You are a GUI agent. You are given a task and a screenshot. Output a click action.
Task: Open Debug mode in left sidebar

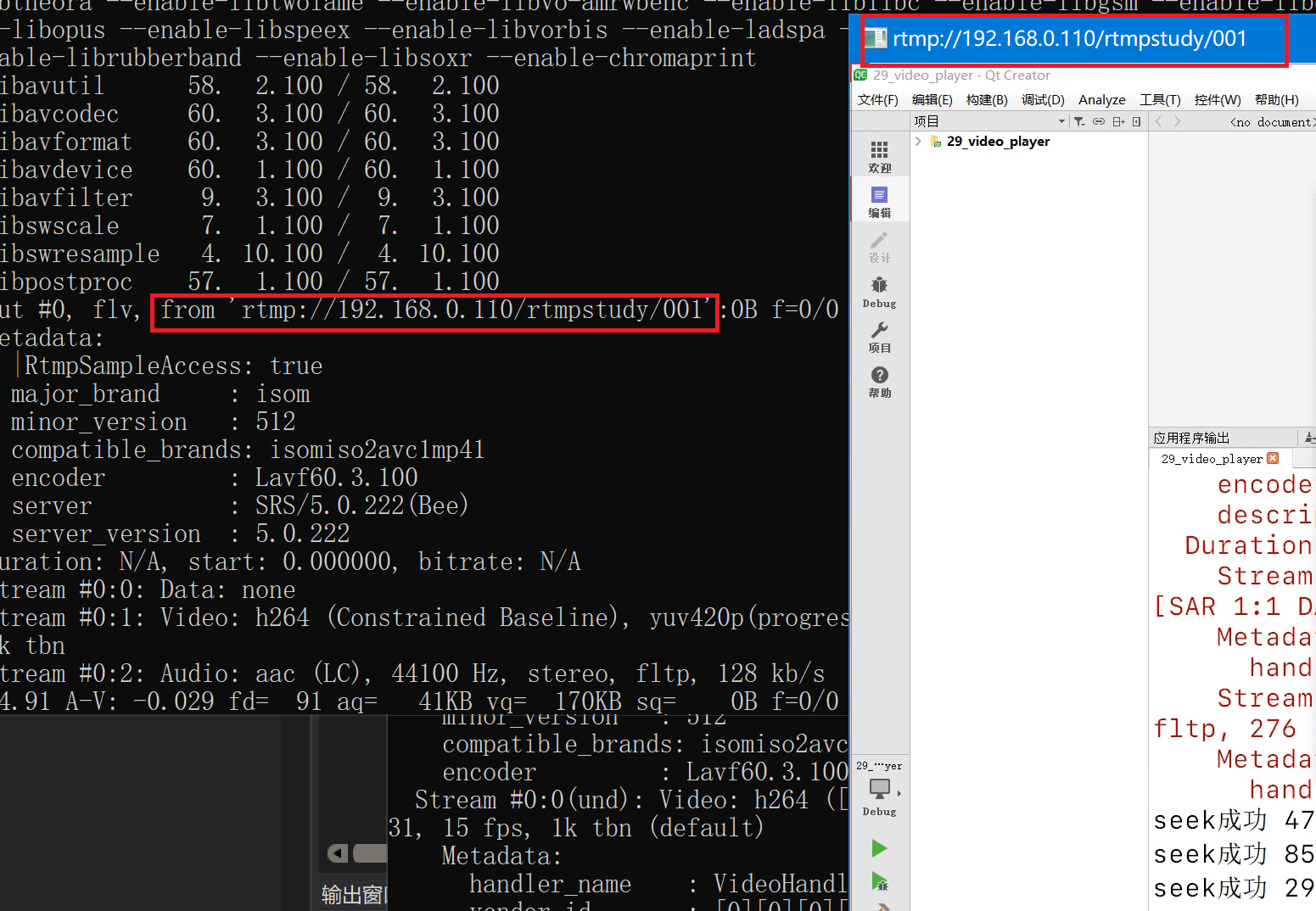point(879,292)
